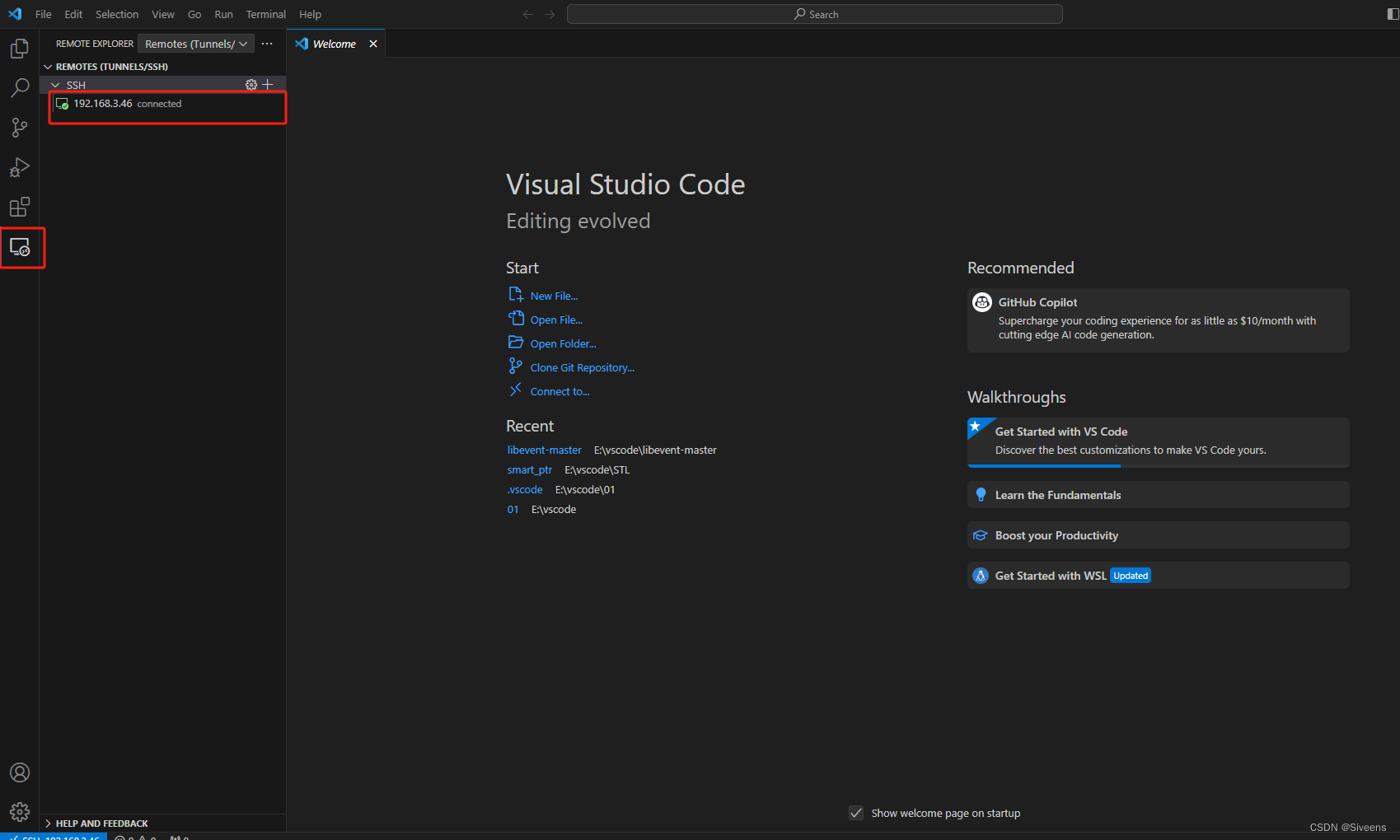The image size is (1400, 840).
Task: Click the lightbulb icon beside Learn the Fundamentals
Action: pyautogui.click(x=981, y=495)
